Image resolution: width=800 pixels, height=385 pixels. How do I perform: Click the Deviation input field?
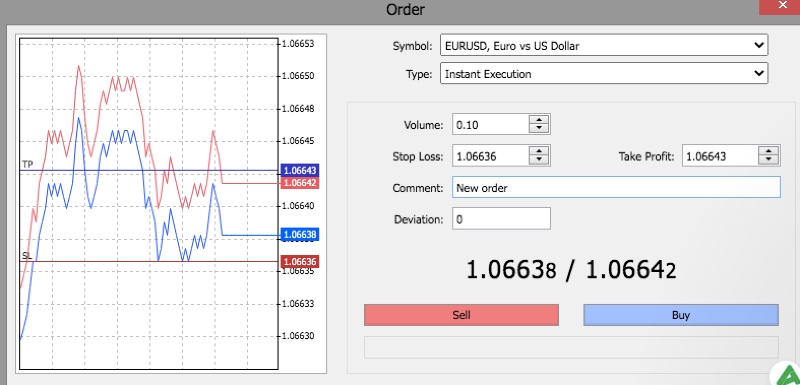tap(502, 219)
